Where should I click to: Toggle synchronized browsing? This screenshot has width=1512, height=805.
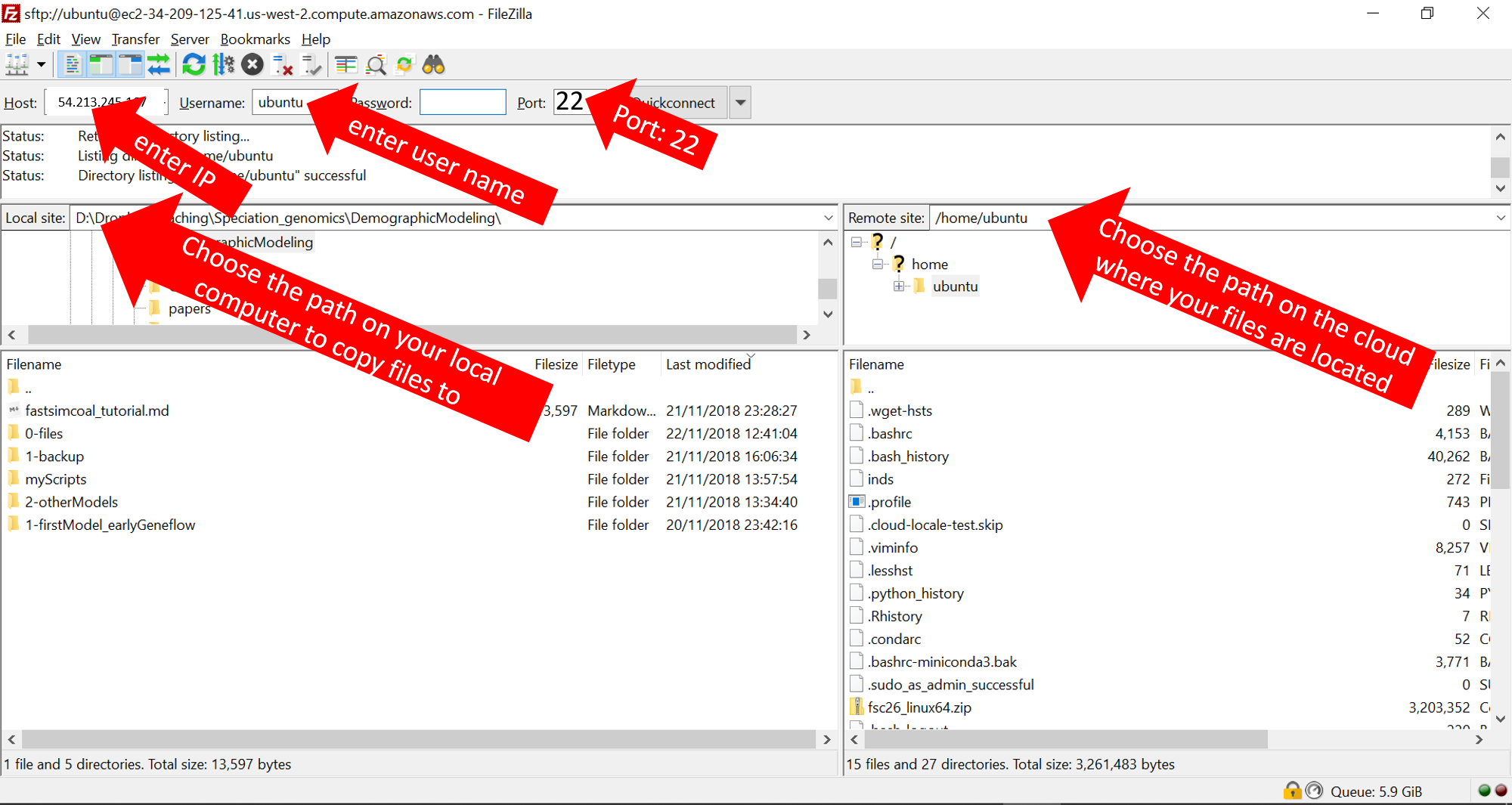(405, 65)
